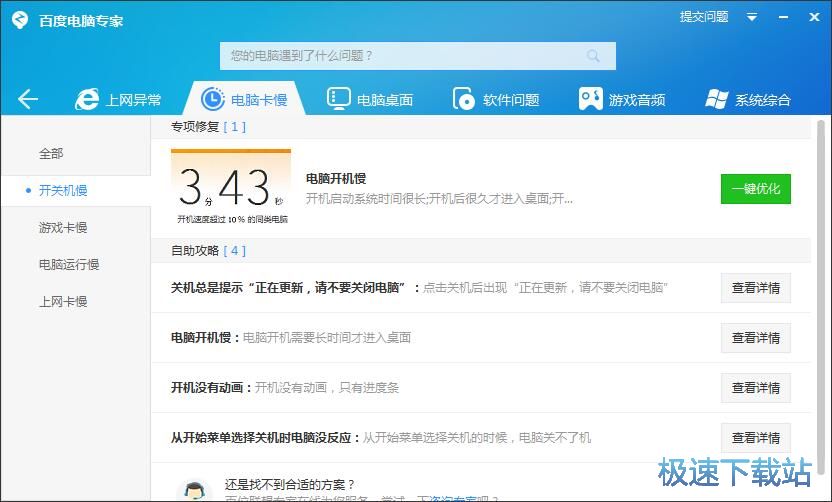Select 上网卡慢 in the sidebar

[63, 301]
